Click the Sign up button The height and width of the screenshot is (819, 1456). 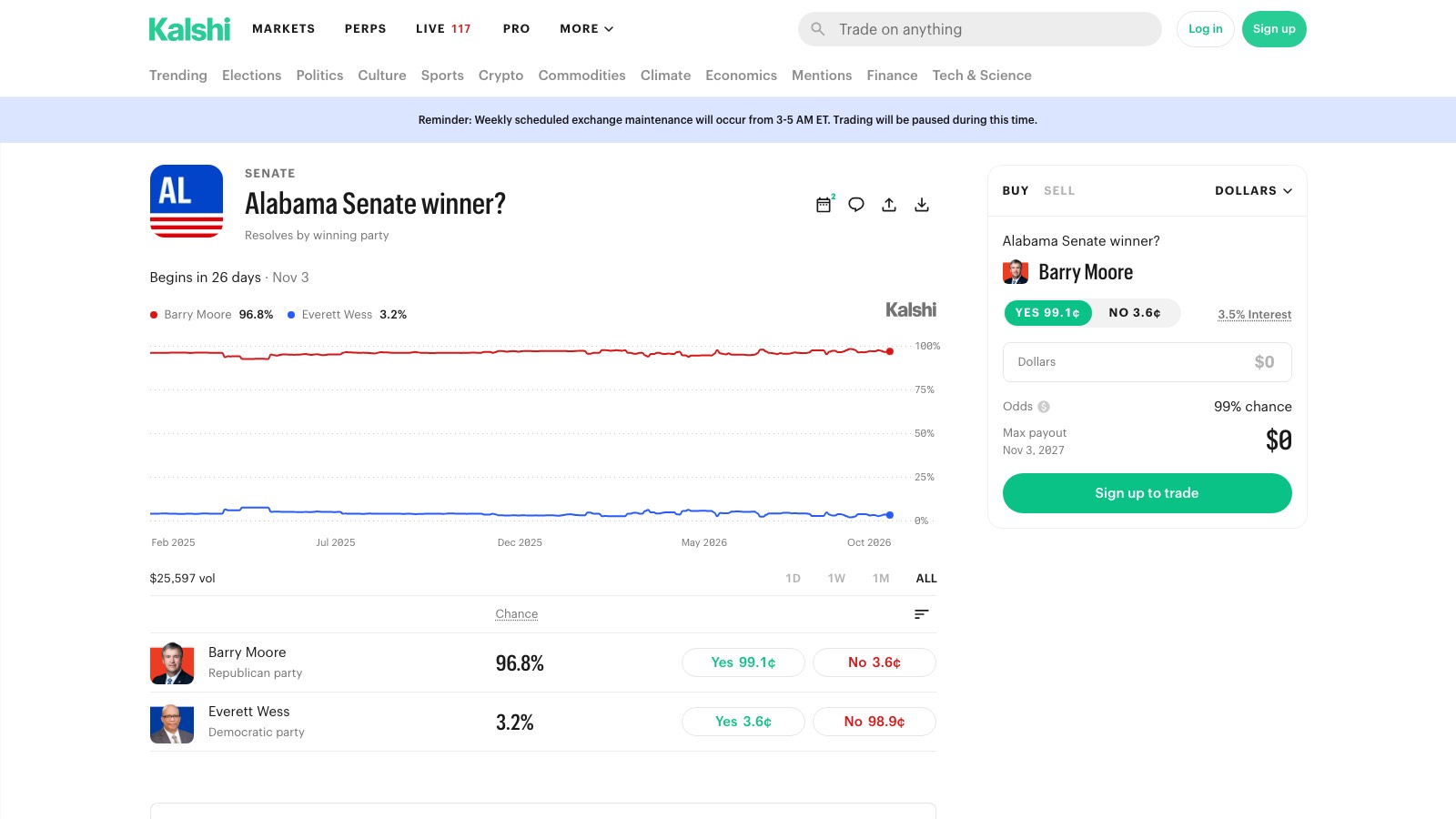pos(1274,29)
